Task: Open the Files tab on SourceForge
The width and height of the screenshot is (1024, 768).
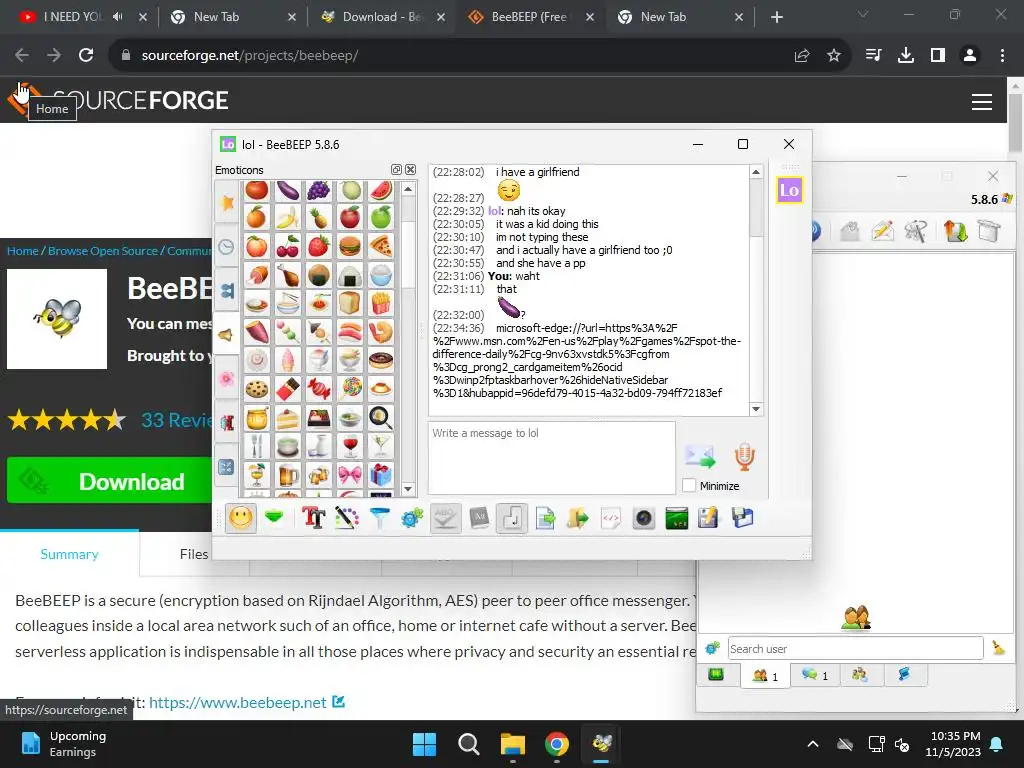Action: point(194,554)
